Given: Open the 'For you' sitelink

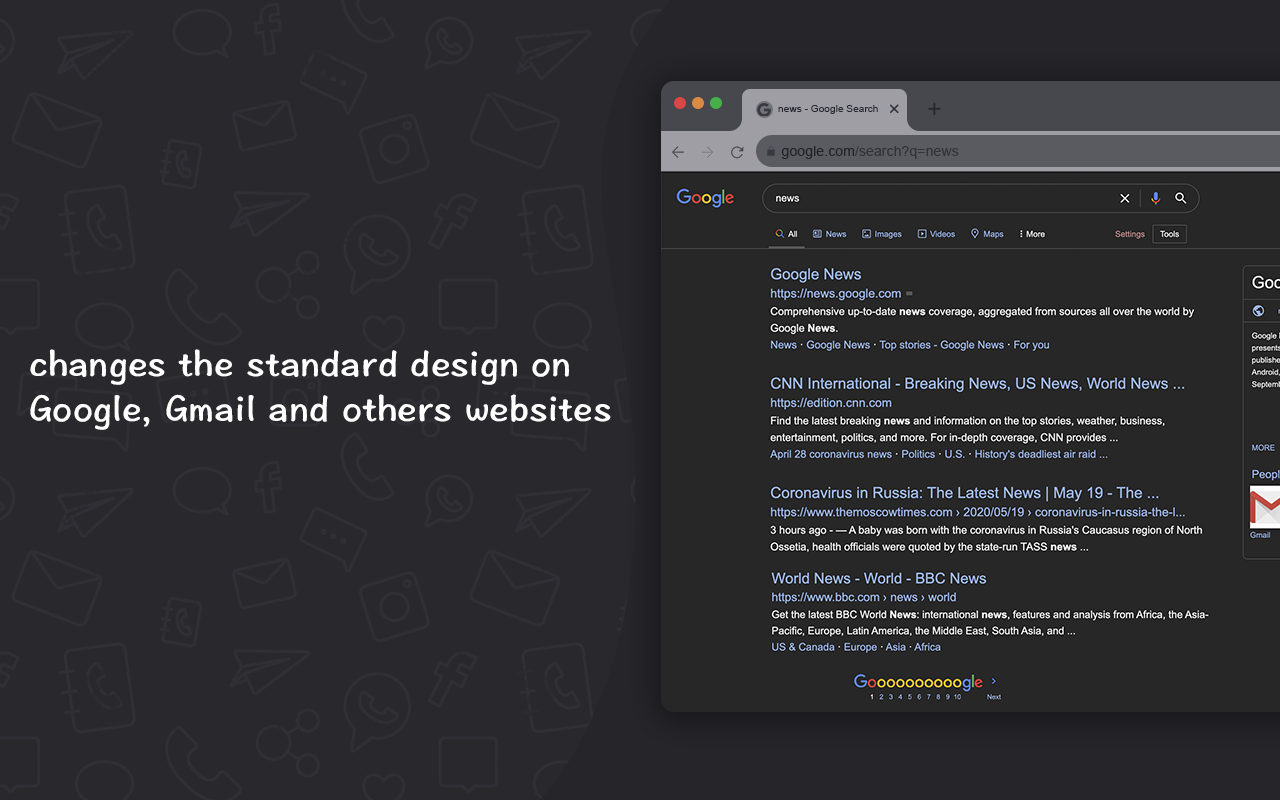Looking at the screenshot, I should click(x=1031, y=345).
